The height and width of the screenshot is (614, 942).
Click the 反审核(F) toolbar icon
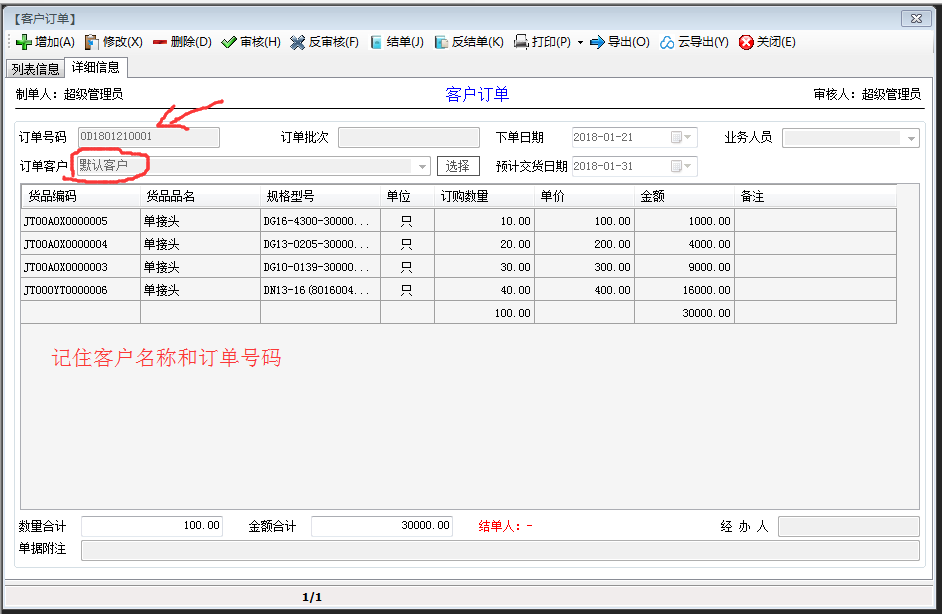point(298,42)
